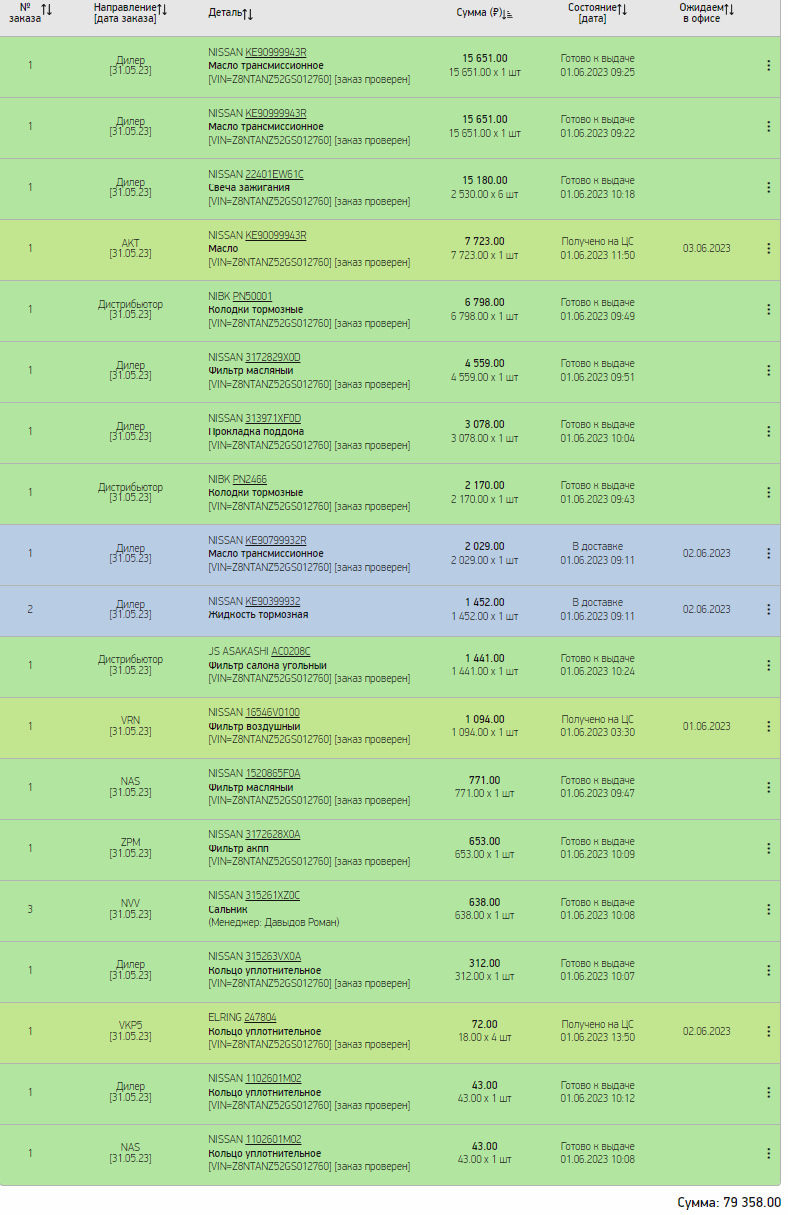Click 'Дистрибьютор' in PN50001 row
This screenshot has width=788, height=1215.
(x=130, y=304)
